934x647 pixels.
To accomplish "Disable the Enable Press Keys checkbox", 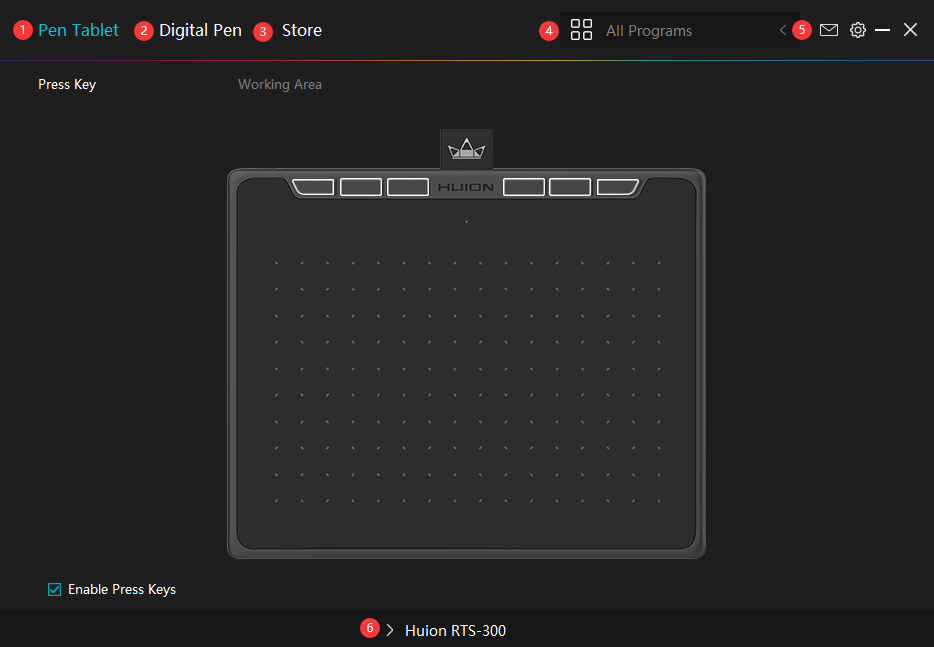I will pos(54,589).
